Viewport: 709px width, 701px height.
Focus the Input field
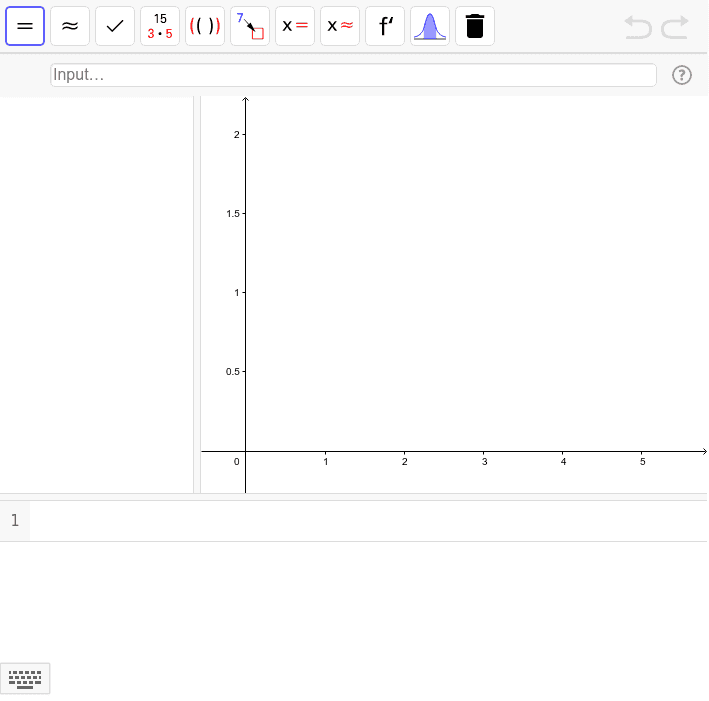coord(353,75)
